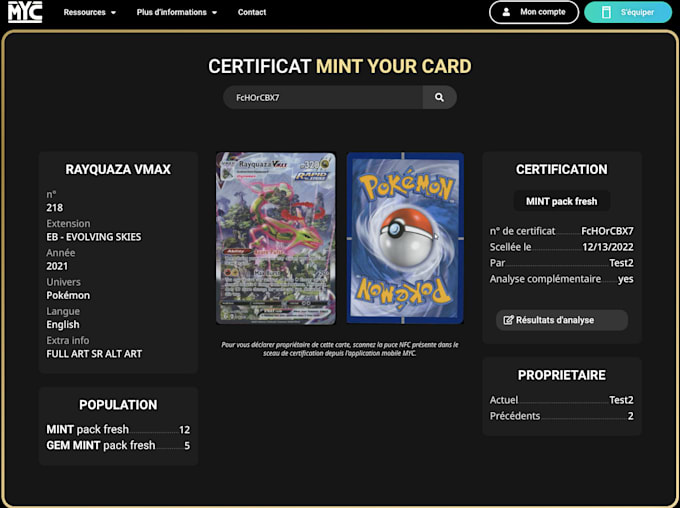This screenshot has height=508, width=680.
Task: Expand the Plus d'informations dropdown arrow
Action: coord(214,13)
